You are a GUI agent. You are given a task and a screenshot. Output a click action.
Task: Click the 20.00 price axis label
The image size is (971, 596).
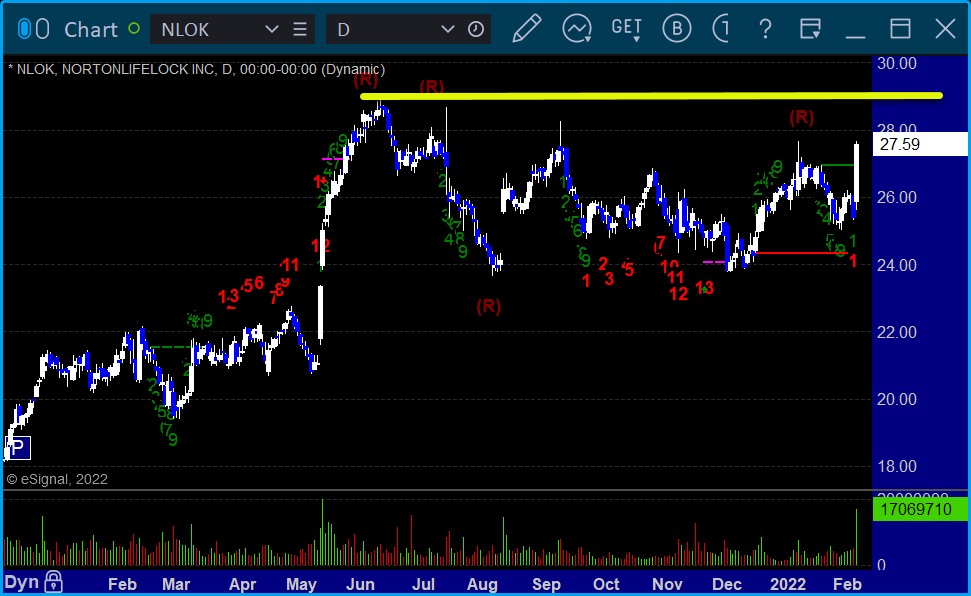tap(897, 399)
